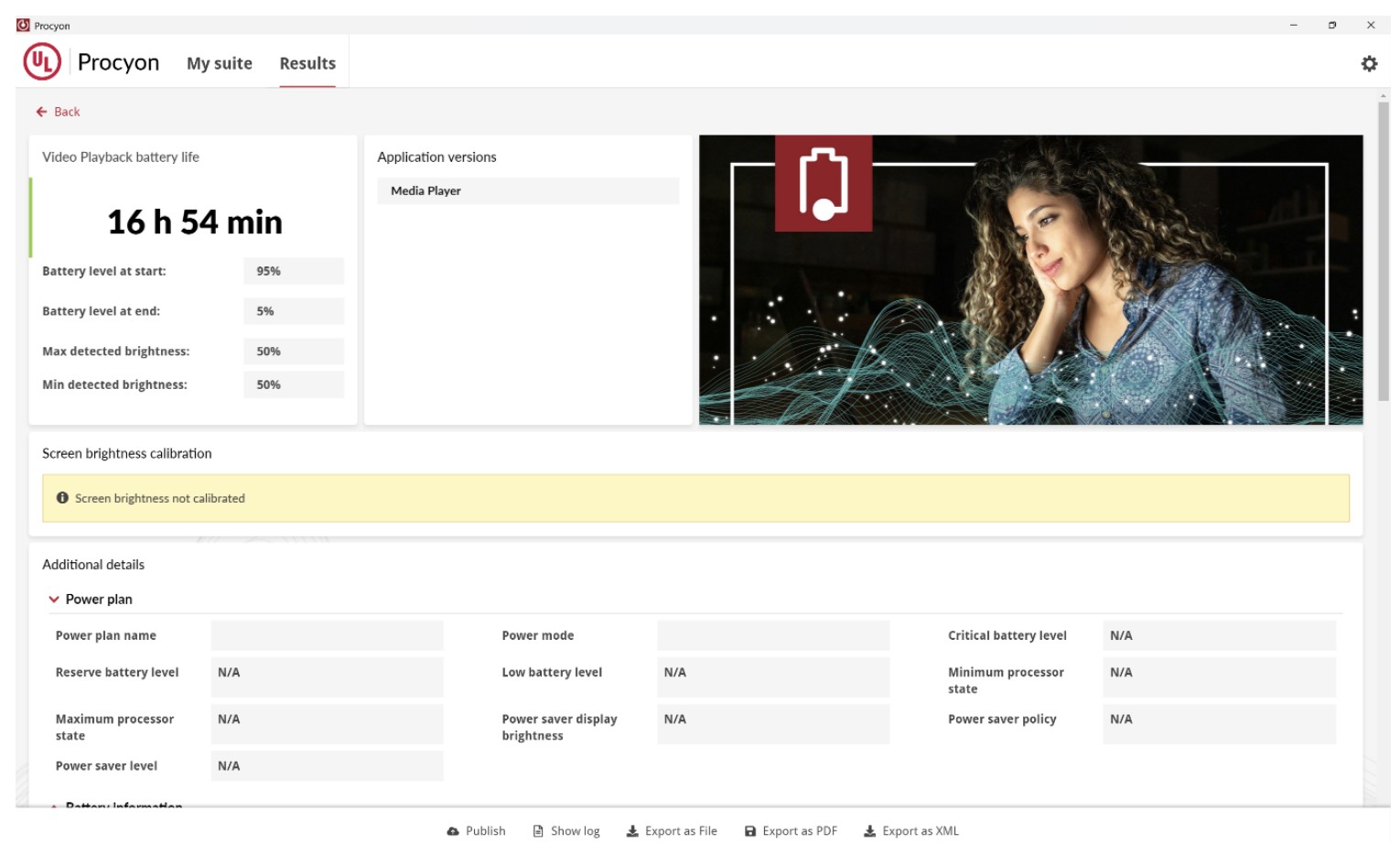Click the Back arrow icon
This screenshot has height=844, width=1400.
tap(41, 112)
